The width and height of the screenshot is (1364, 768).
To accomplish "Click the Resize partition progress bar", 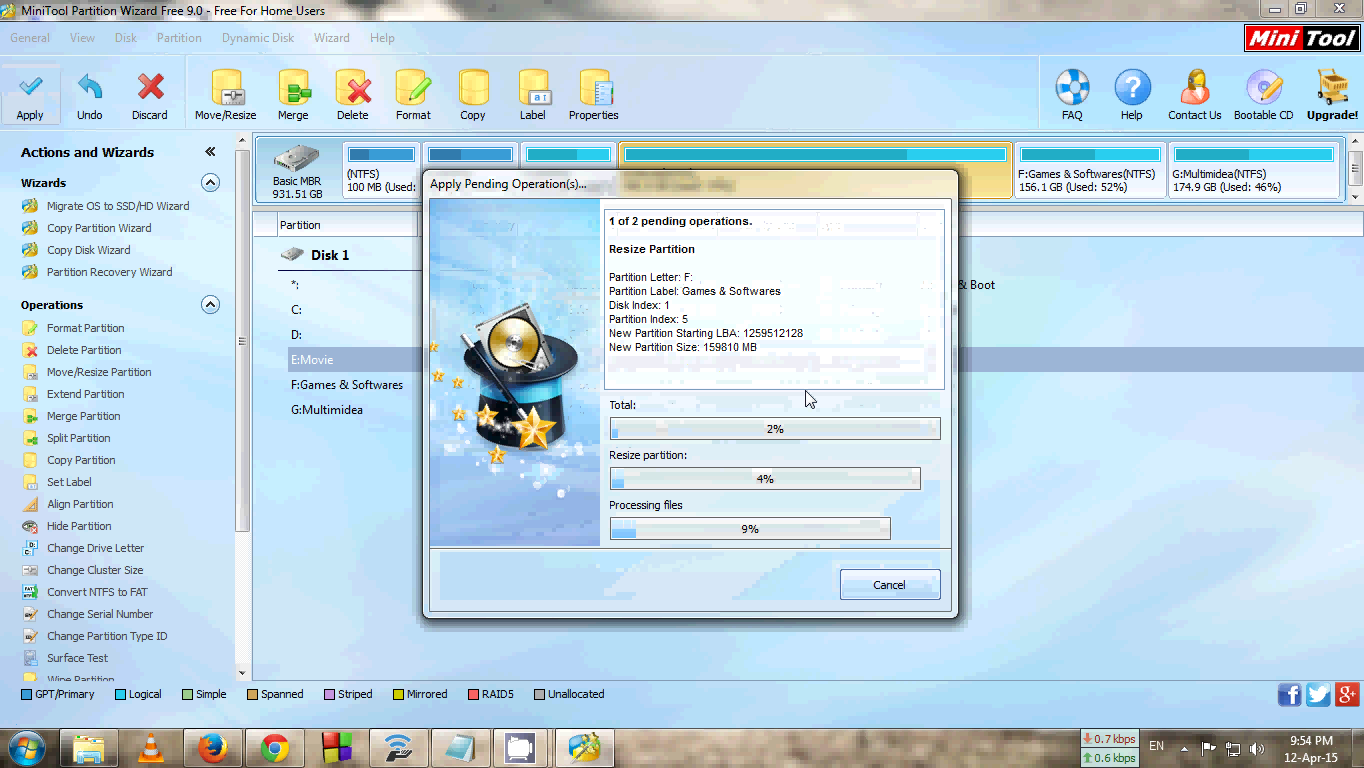I will (765, 479).
